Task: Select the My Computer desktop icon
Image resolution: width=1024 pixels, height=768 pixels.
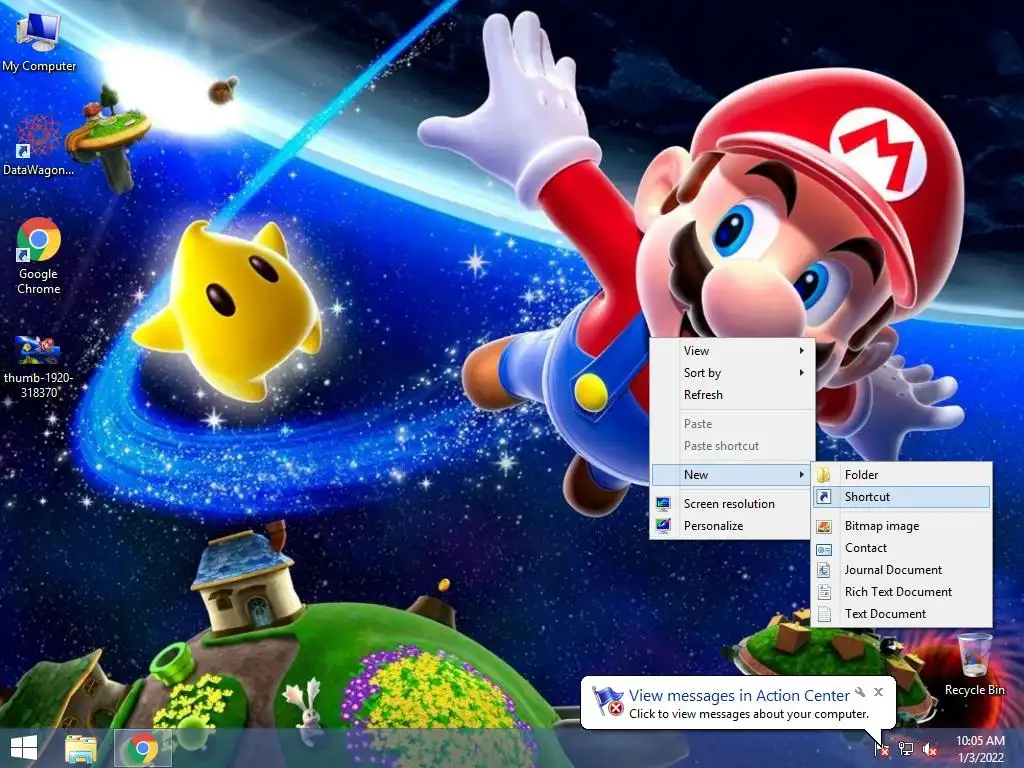Action: (x=39, y=42)
